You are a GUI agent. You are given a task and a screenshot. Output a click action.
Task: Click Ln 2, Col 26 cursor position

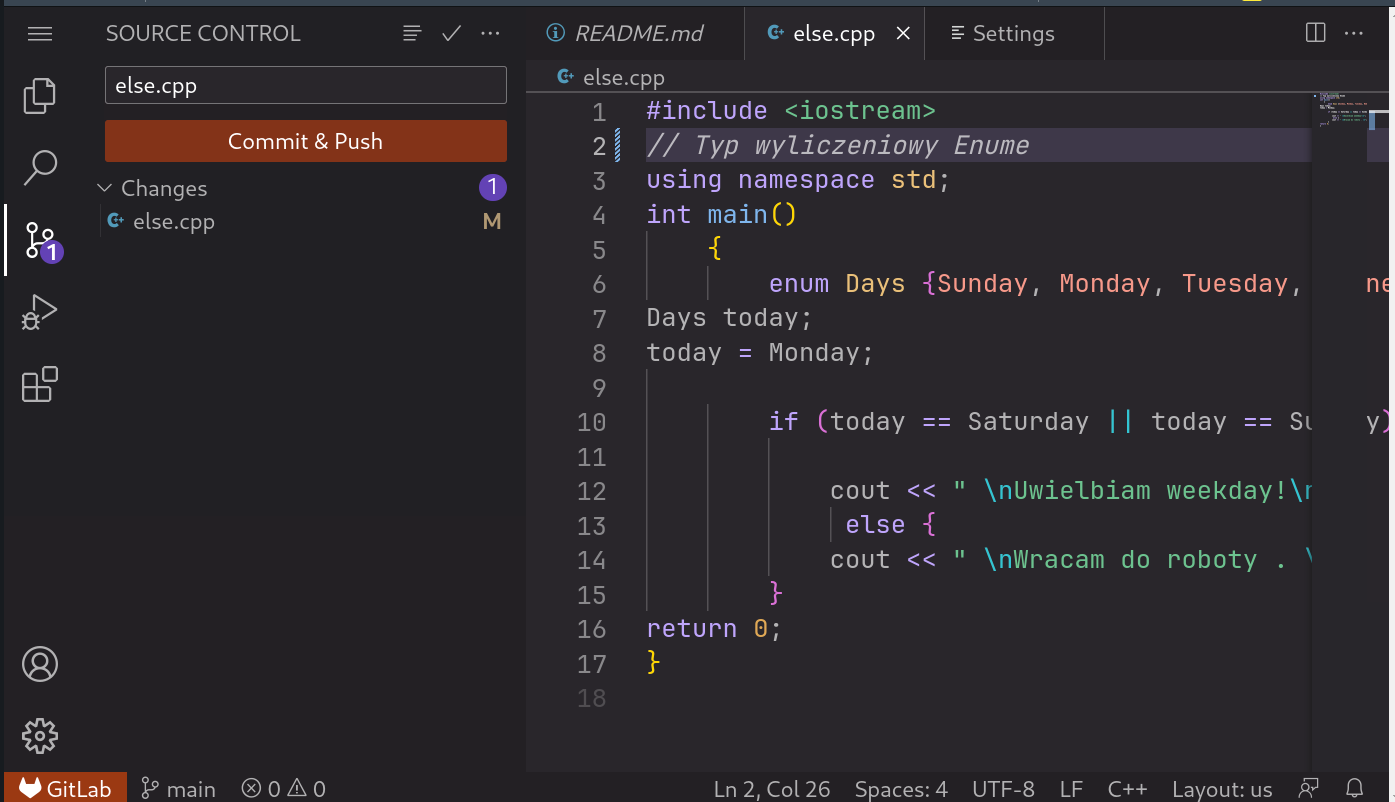772,789
